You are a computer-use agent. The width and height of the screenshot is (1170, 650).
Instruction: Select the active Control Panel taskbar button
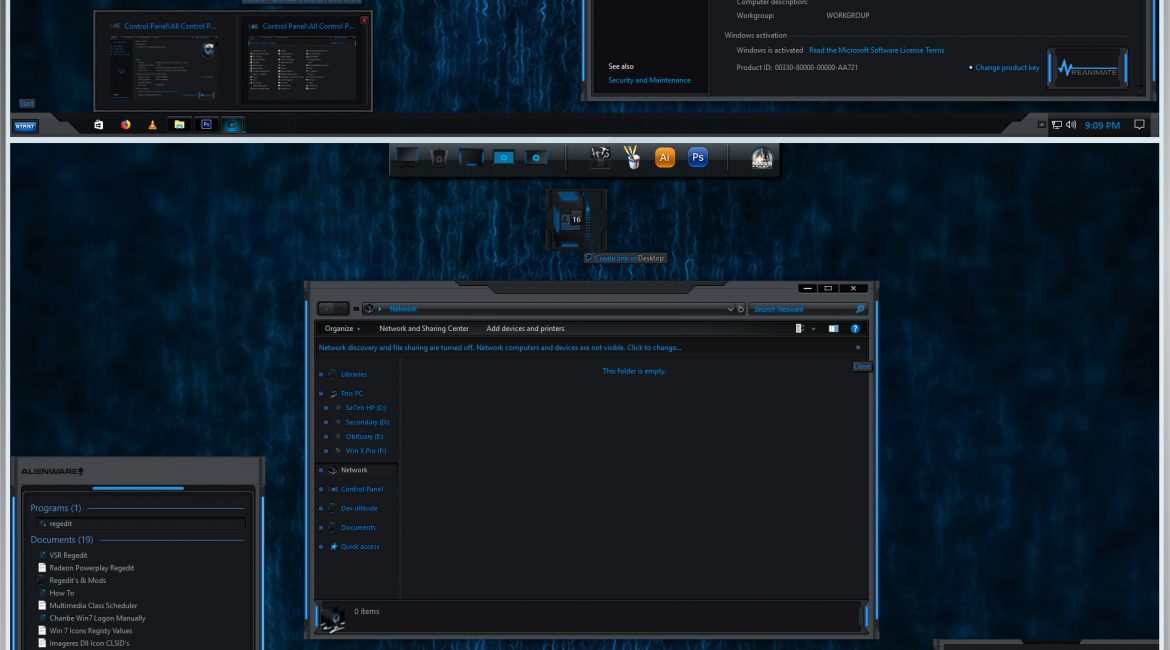coord(232,125)
